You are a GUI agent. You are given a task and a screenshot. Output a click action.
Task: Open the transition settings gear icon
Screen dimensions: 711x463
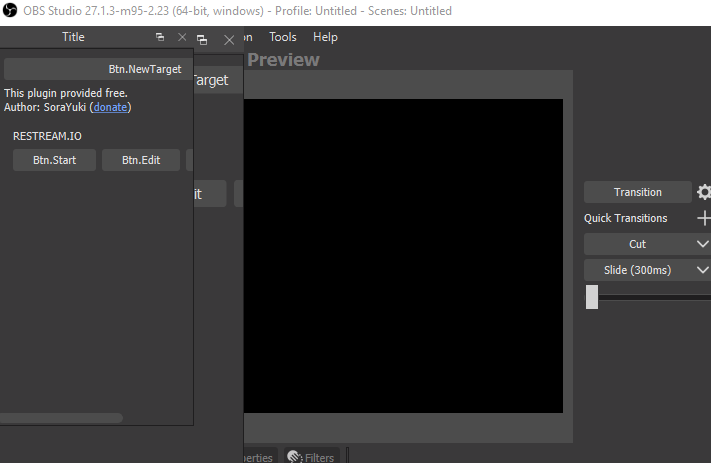(704, 192)
